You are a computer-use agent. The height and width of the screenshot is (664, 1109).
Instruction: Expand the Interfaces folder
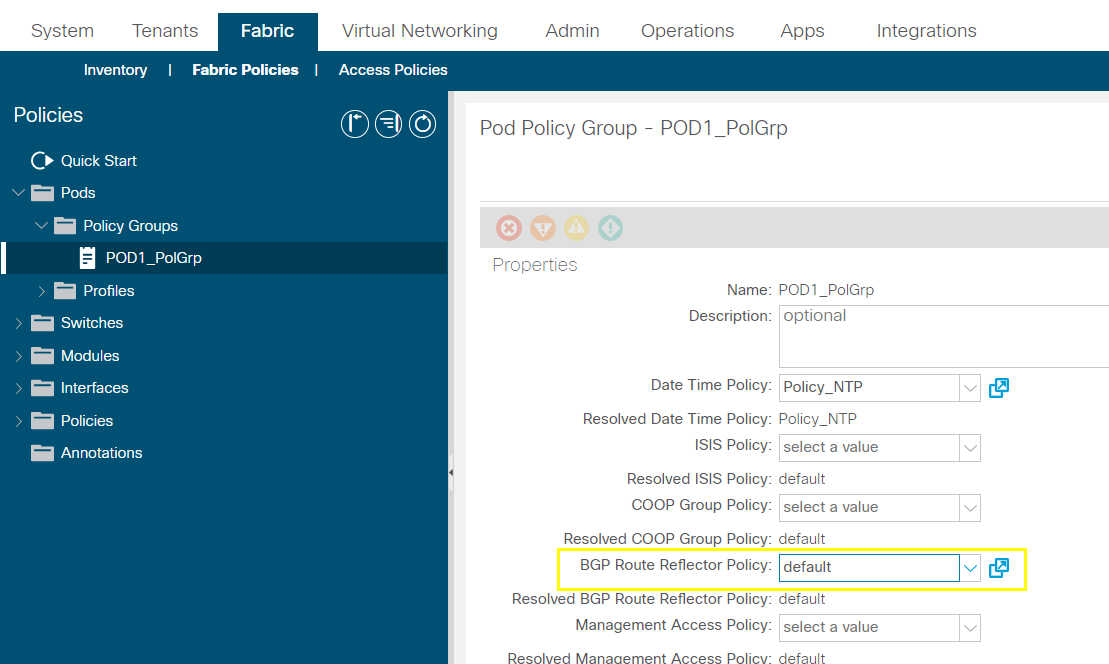[x=18, y=388]
